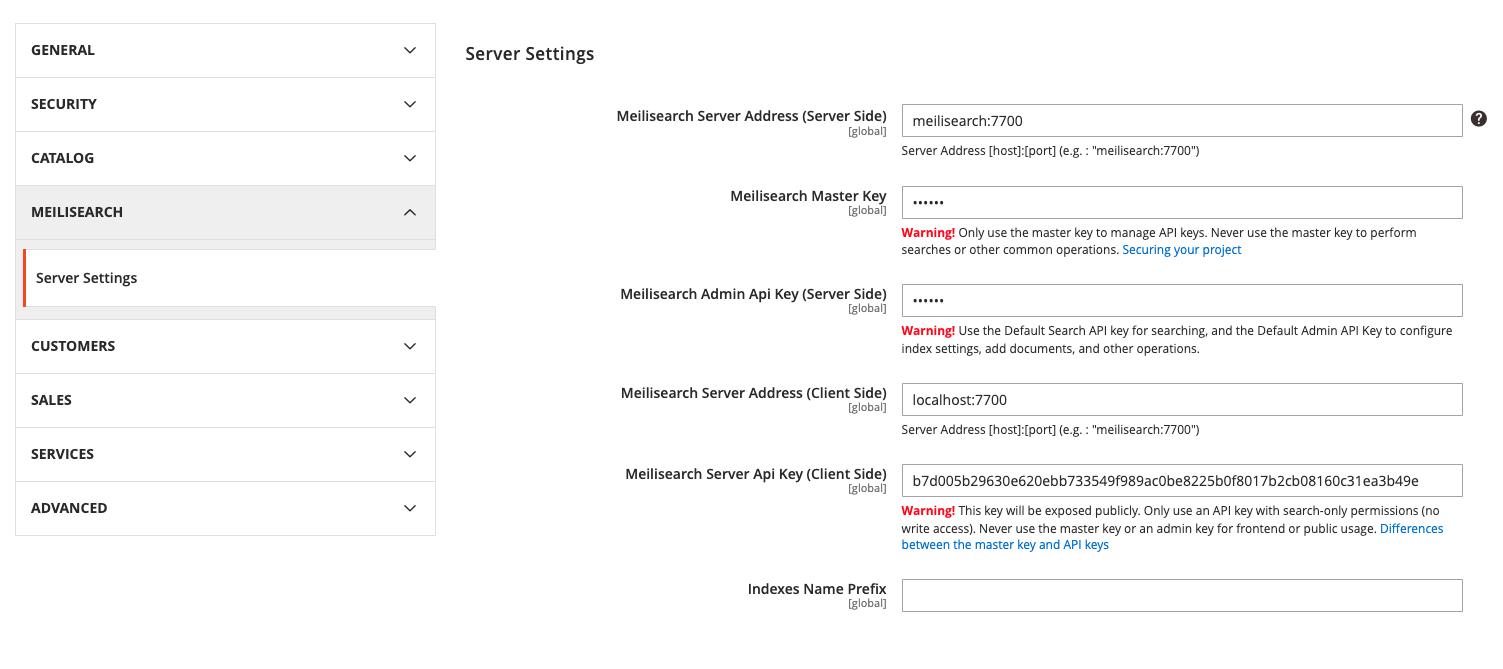Click the master key Warning! text
Viewport: 1503px width, 669px height.
928,232
